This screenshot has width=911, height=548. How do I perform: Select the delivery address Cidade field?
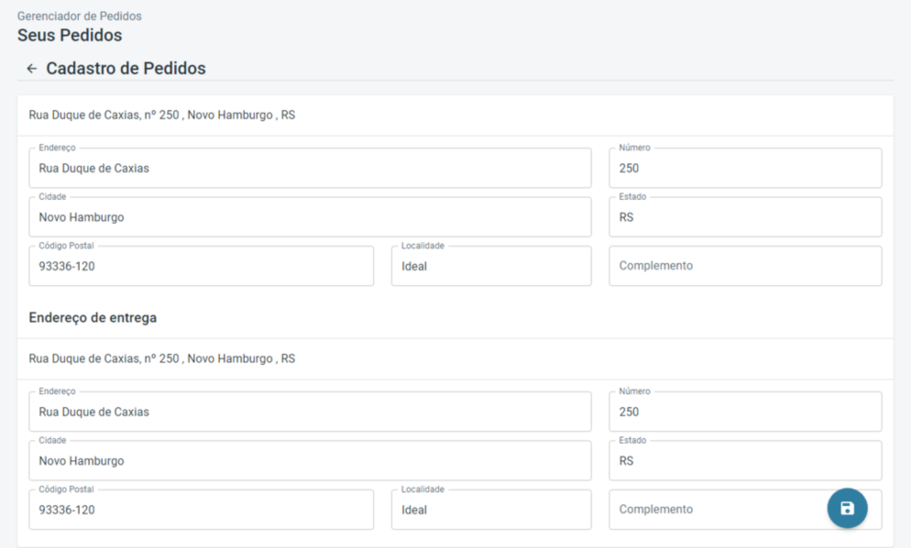310,461
